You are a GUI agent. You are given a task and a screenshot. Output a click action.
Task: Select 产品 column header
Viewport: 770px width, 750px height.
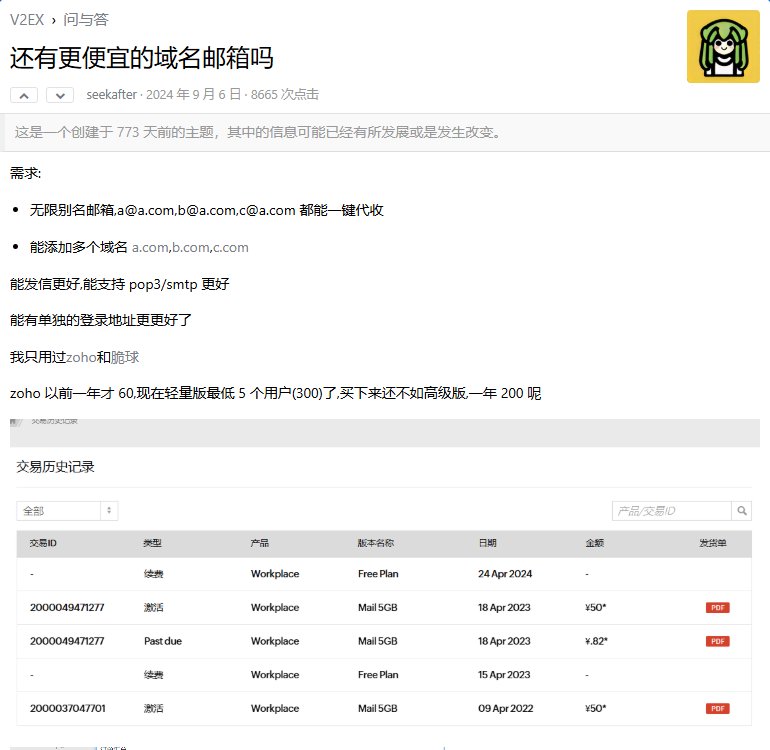(x=259, y=543)
